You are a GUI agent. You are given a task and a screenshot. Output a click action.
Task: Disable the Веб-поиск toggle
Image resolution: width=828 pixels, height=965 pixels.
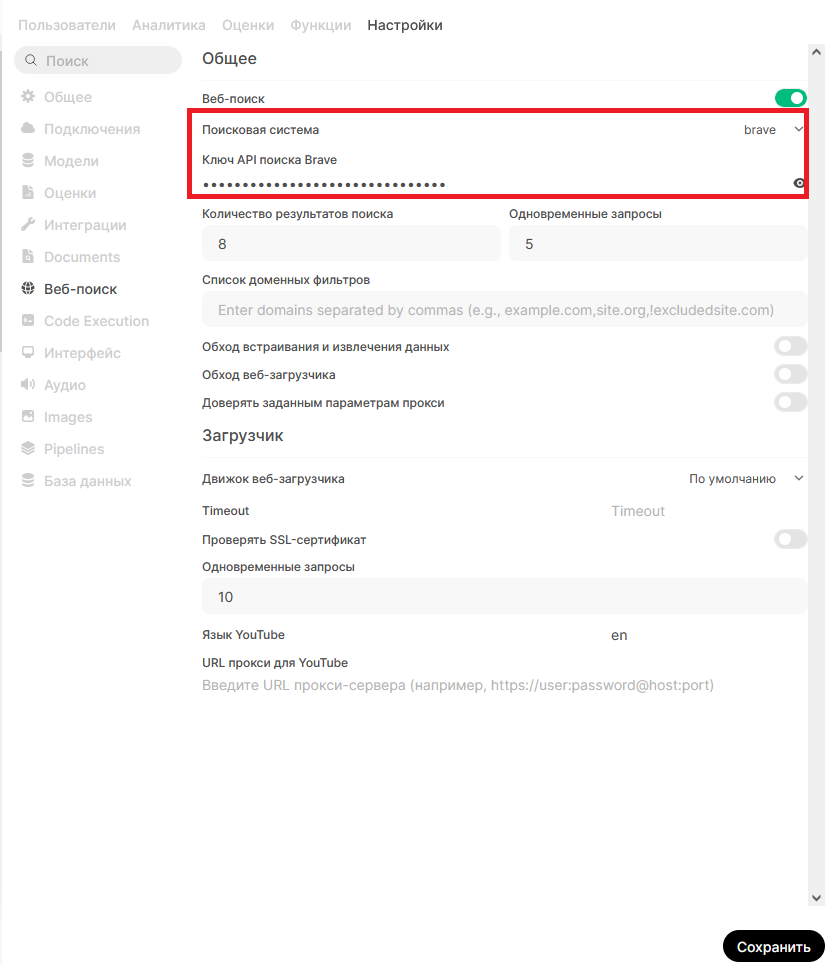pos(790,98)
